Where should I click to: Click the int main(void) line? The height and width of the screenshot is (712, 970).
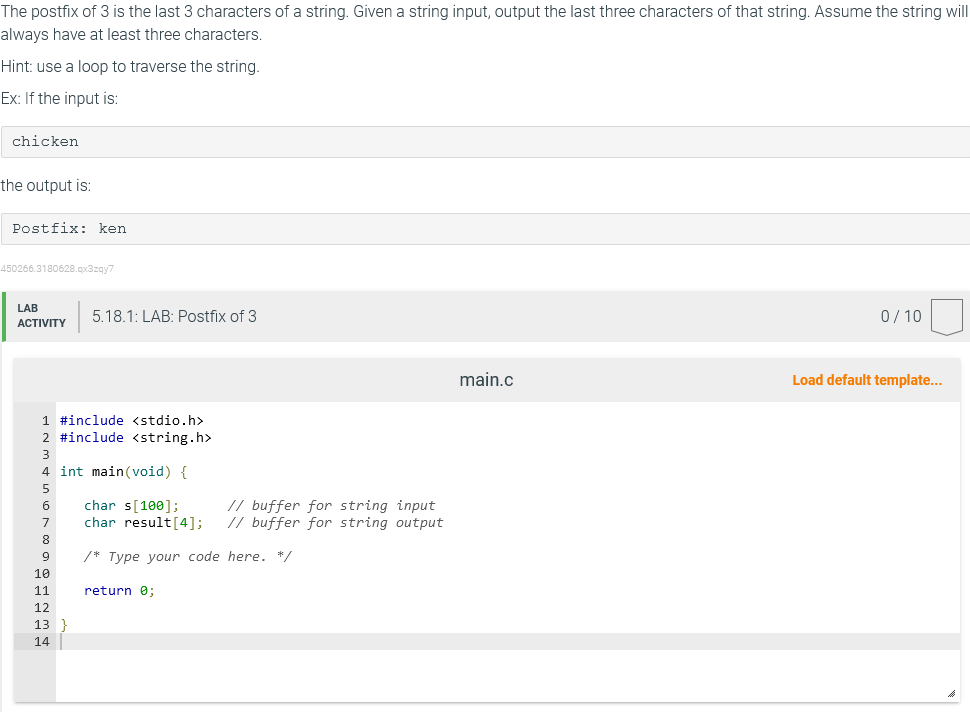pos(120,471)
